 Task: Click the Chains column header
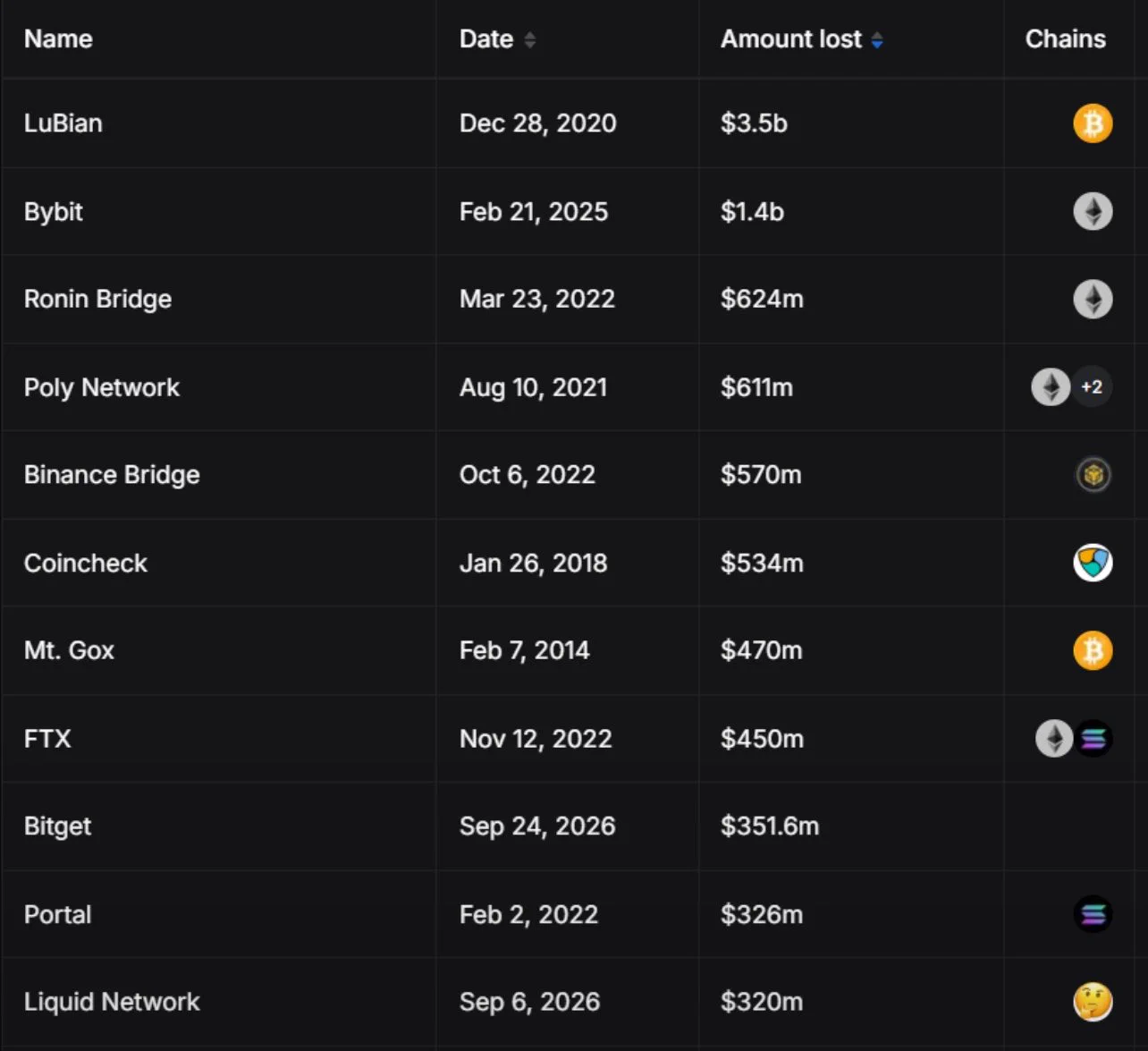pyautogui.click(x=1065, y=38)
